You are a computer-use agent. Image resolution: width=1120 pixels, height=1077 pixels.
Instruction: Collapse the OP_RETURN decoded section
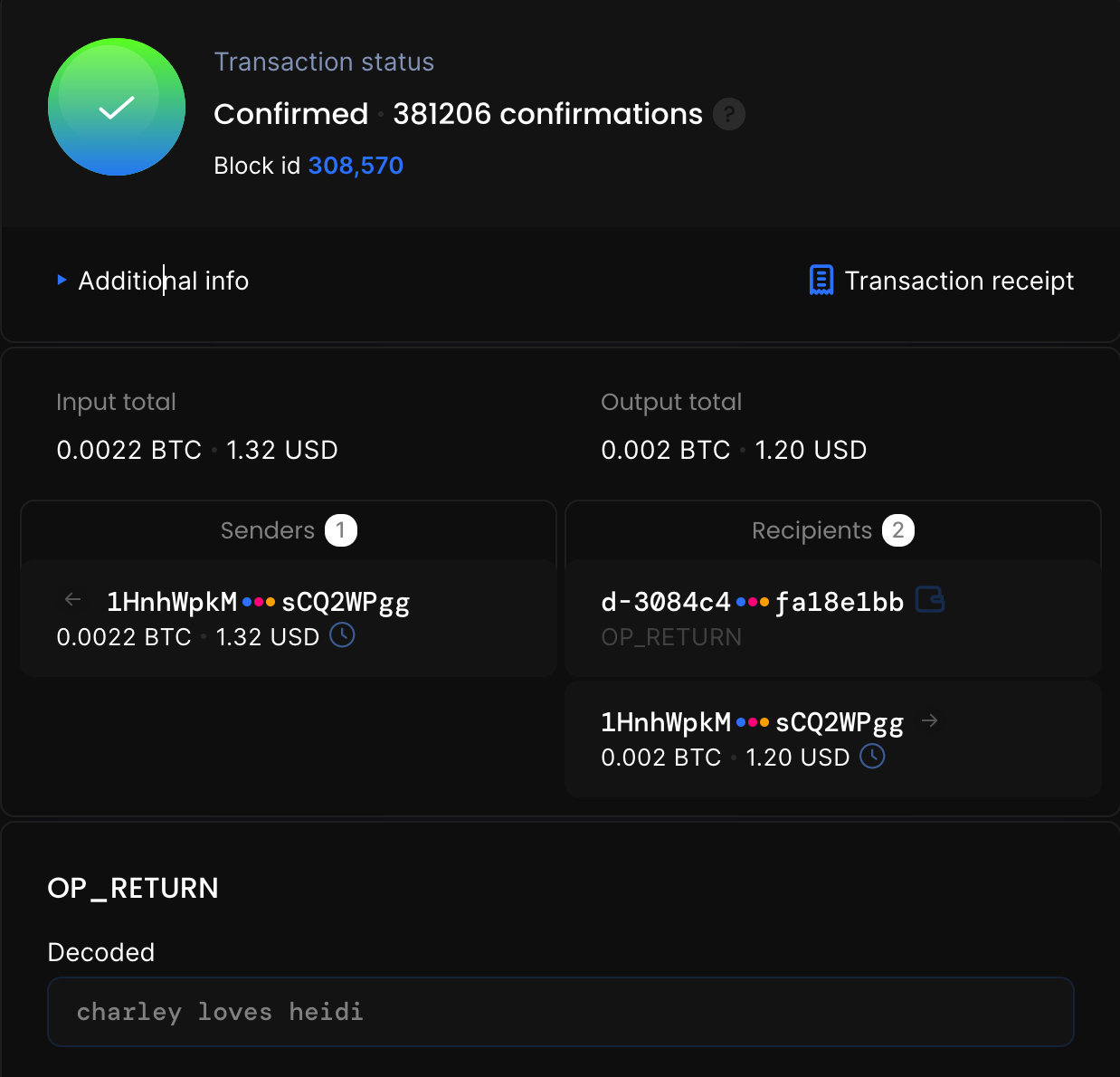click(133, 888)
